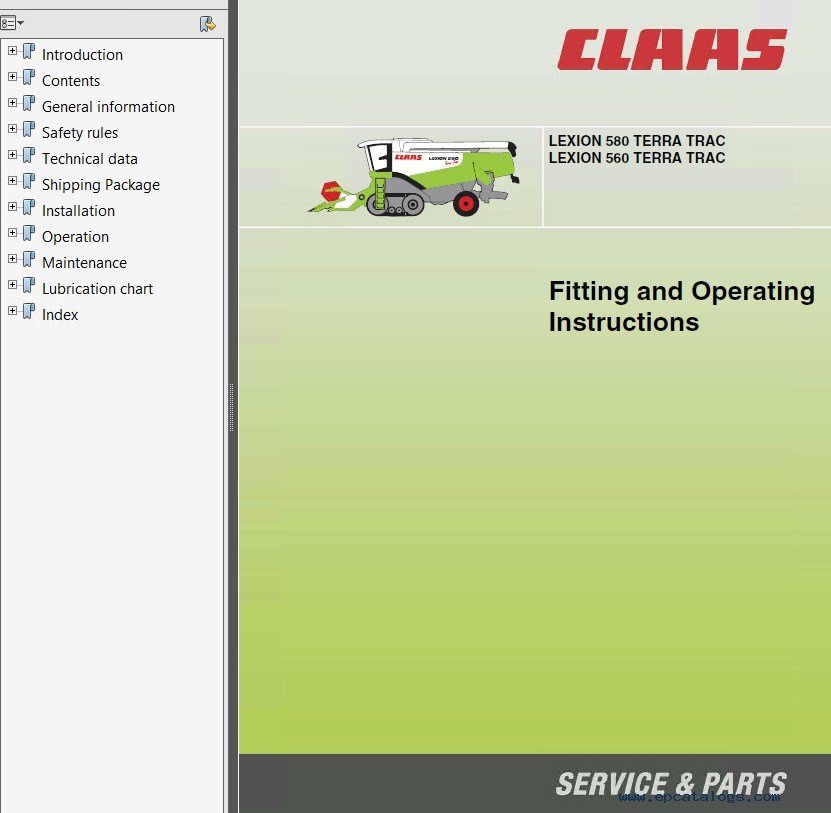This screenshot has height=813, width=831.
Task: Click the red CLAAS logo
Action: point(672,49)
